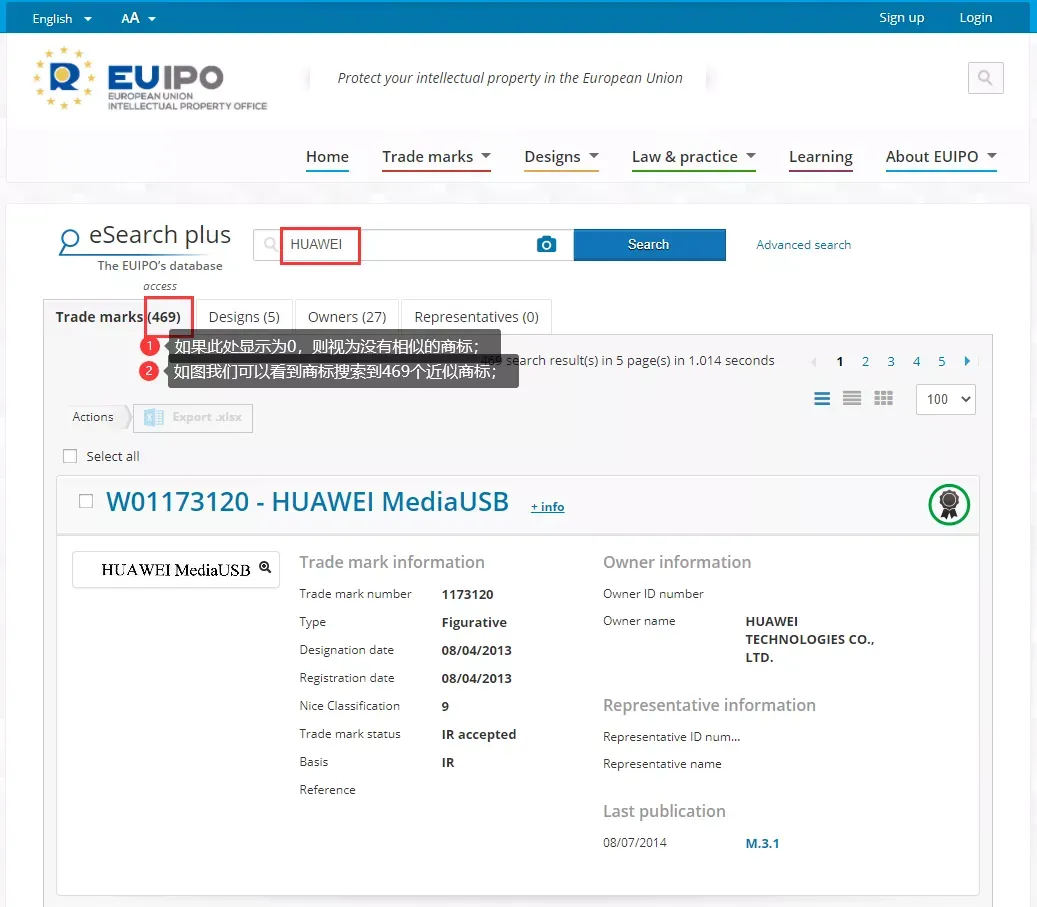1037x907 pixels.
Task: Click the Nice Classification value 9
Action: click(x=445, y=707)
